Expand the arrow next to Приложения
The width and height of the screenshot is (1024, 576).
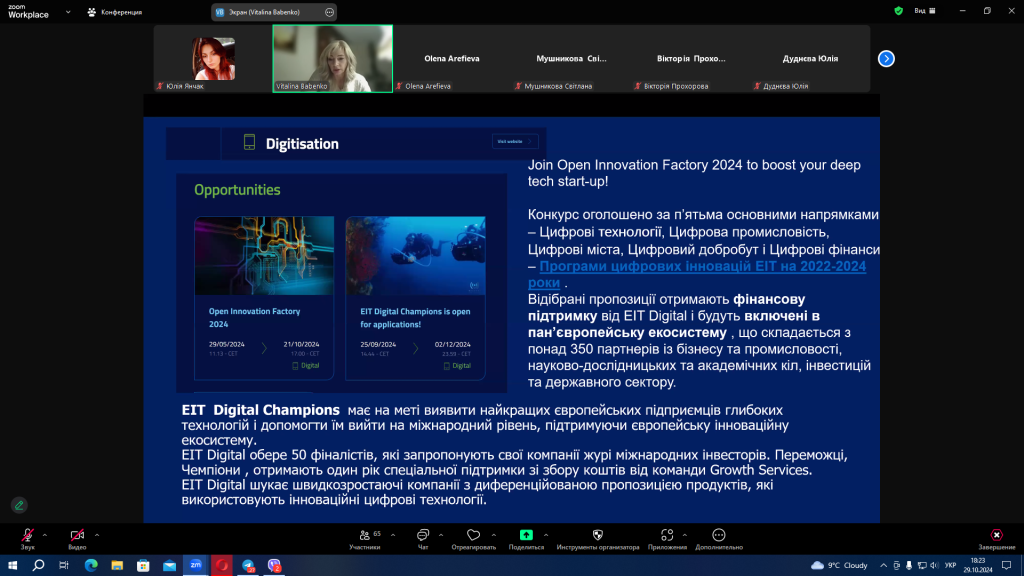684,535
